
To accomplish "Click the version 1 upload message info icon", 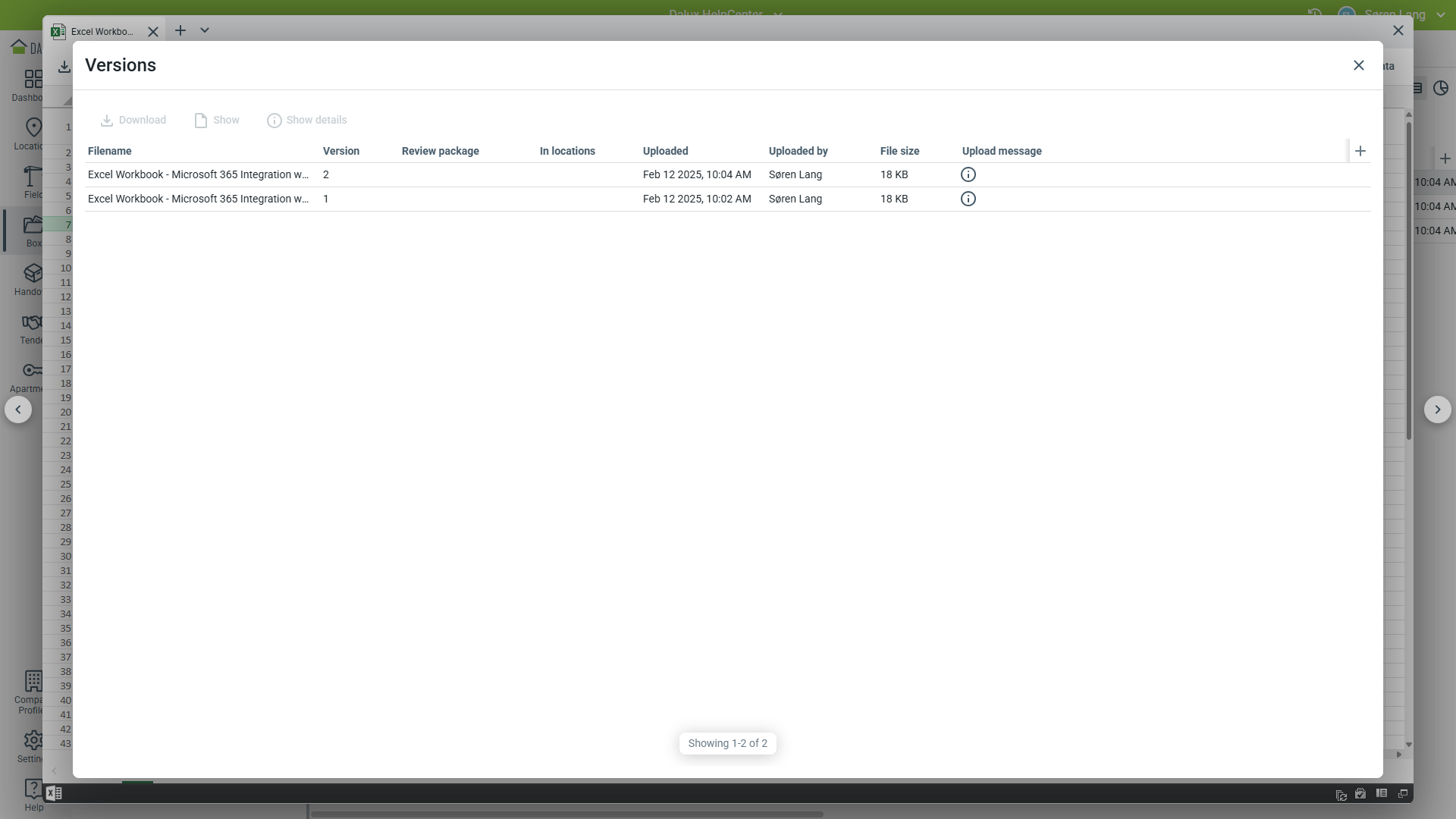I will [x=968, y=199].
